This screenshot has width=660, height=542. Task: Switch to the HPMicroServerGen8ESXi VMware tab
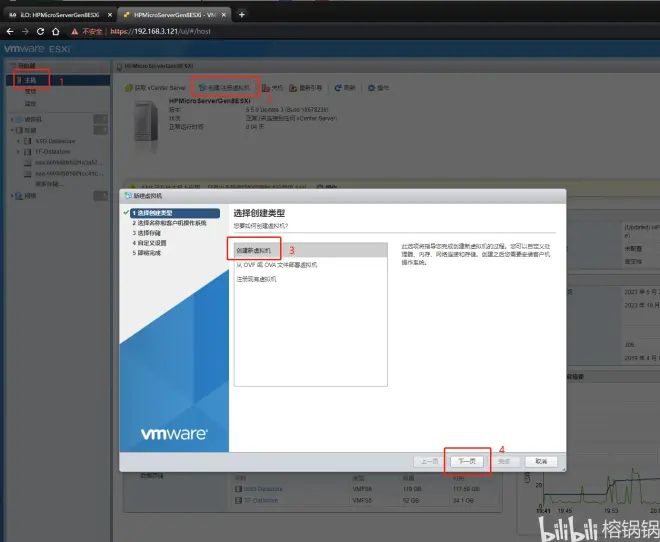pos(174,15)
